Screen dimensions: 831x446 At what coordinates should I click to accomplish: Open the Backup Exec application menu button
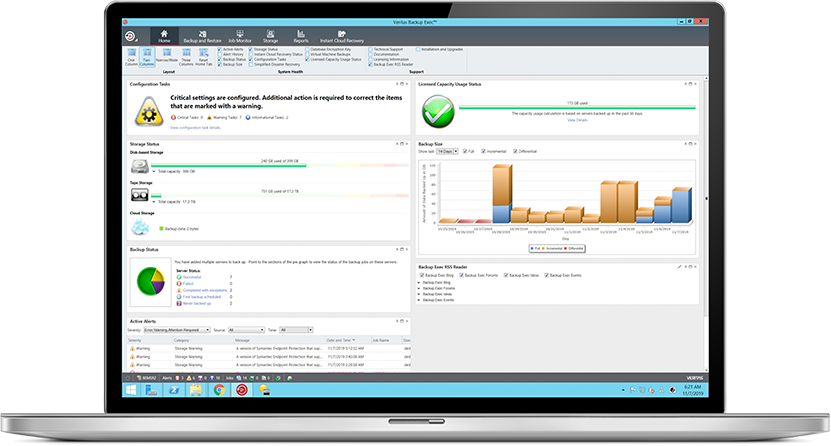coord(131,37)
